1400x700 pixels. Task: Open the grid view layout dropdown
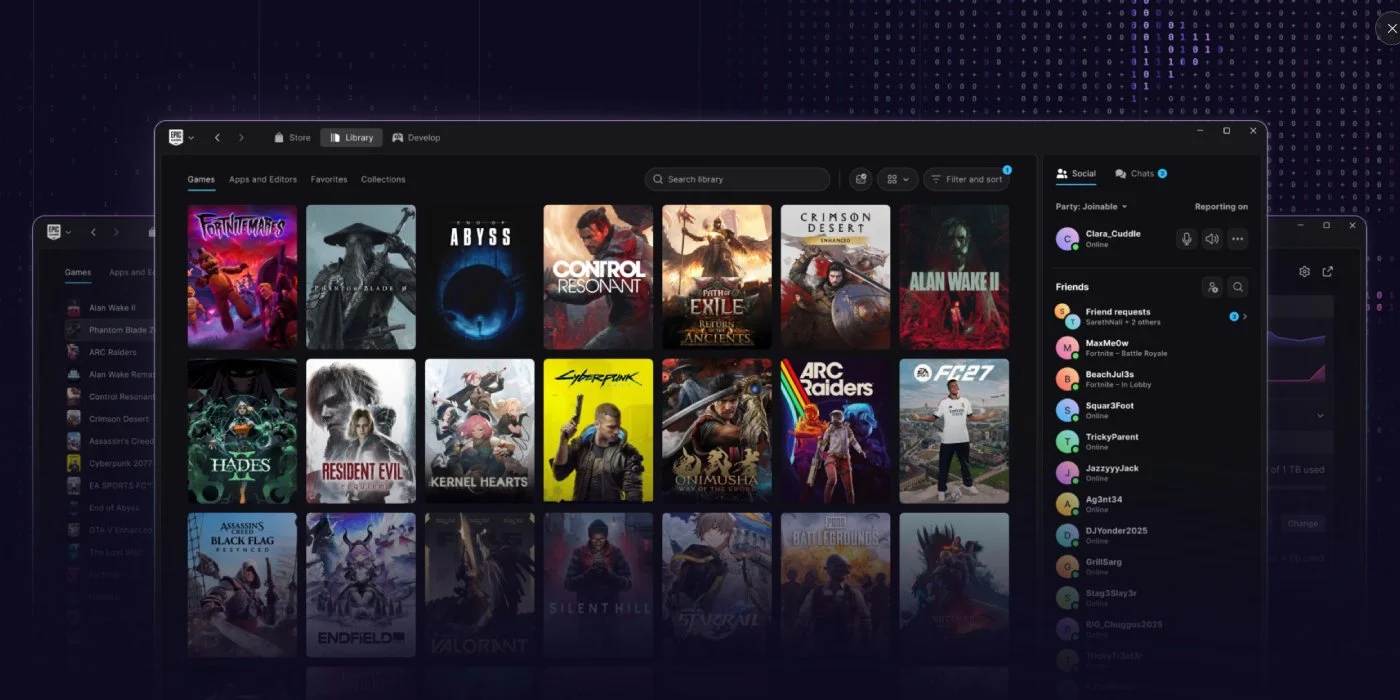(898, 179)
